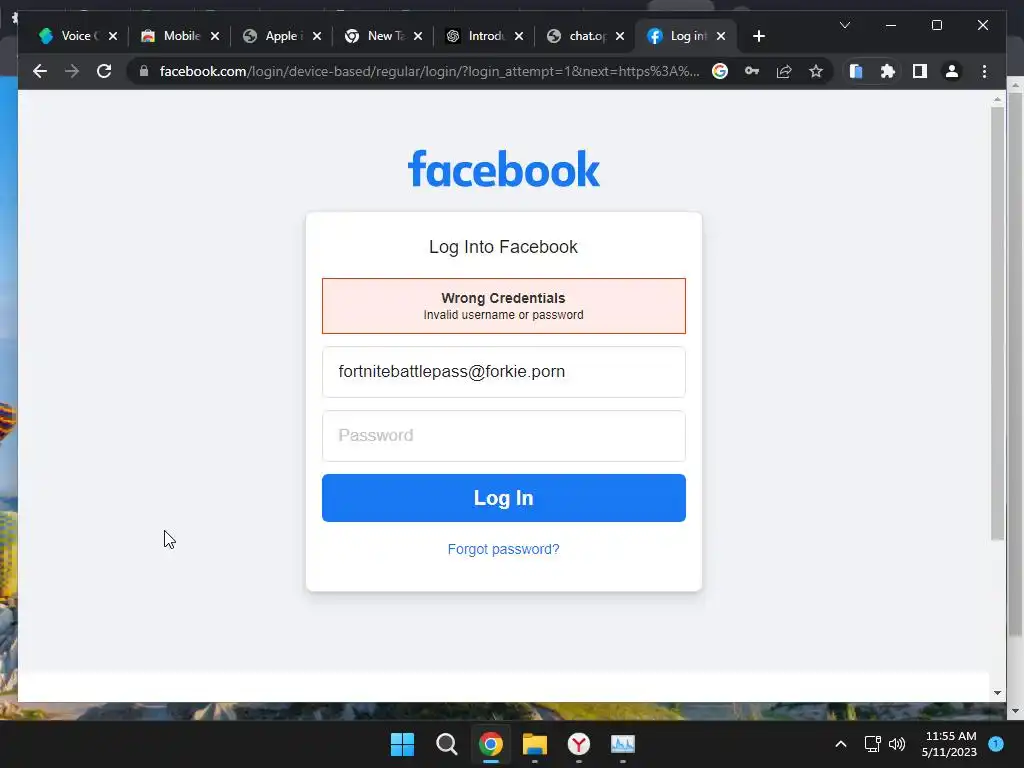Show hidden system tray icons
This screenshot has height=768, width=1024.
840,744
